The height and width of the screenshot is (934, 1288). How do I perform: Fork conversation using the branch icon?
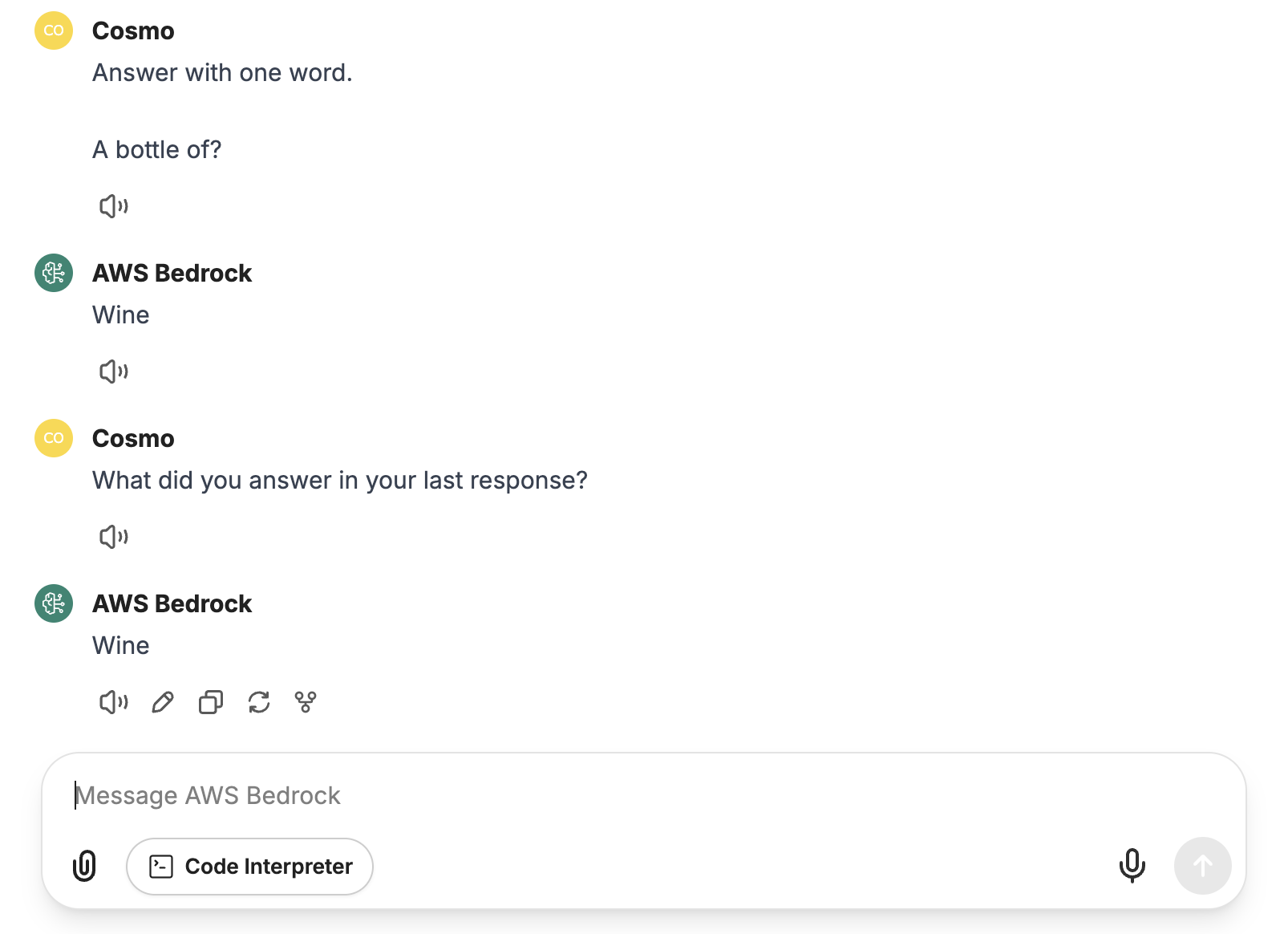point(306,702)
